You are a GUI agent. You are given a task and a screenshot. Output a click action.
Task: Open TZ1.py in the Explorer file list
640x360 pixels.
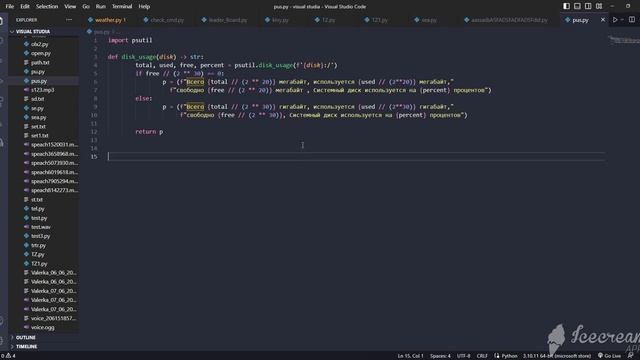click(x=39, y=264)
